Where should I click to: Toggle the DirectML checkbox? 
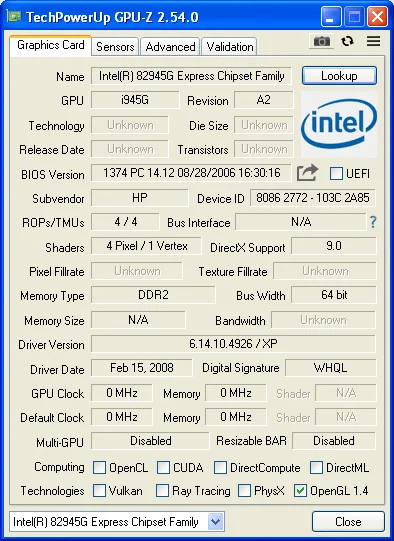pyautogui.click(x=316, y=468)
